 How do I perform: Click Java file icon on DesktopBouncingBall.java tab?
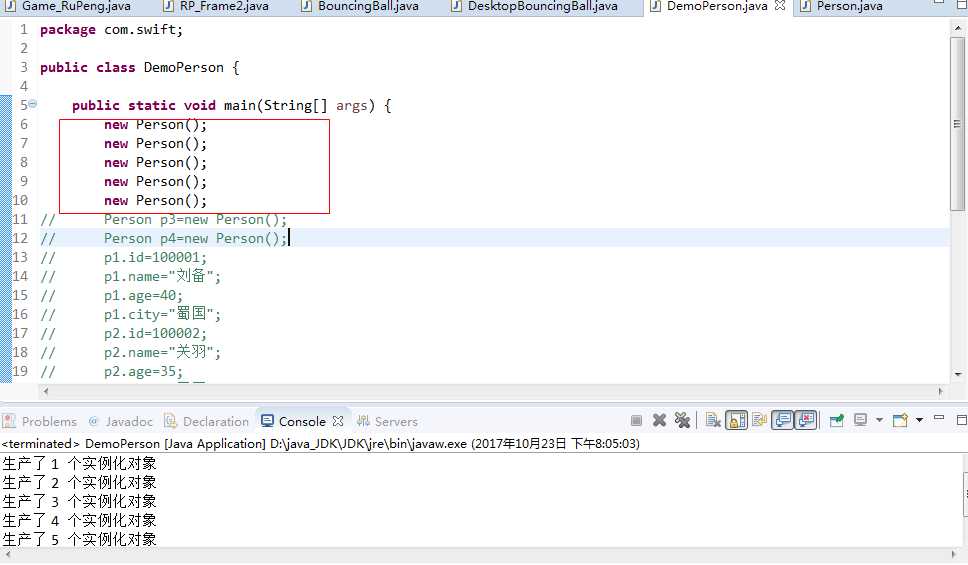click(x=456, y=6)
